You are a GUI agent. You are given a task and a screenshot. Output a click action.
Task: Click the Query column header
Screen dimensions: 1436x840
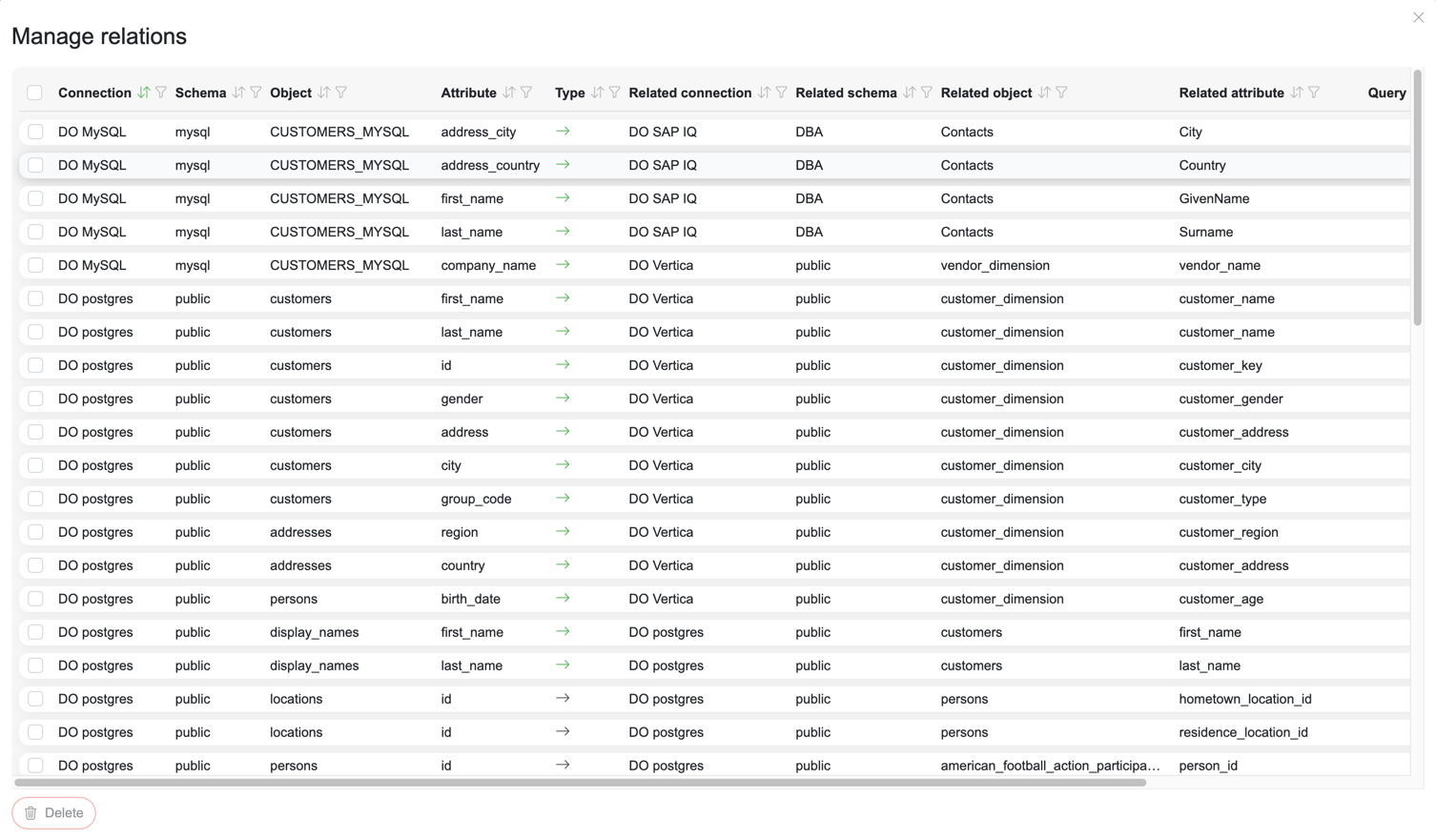click(1386, 92)
